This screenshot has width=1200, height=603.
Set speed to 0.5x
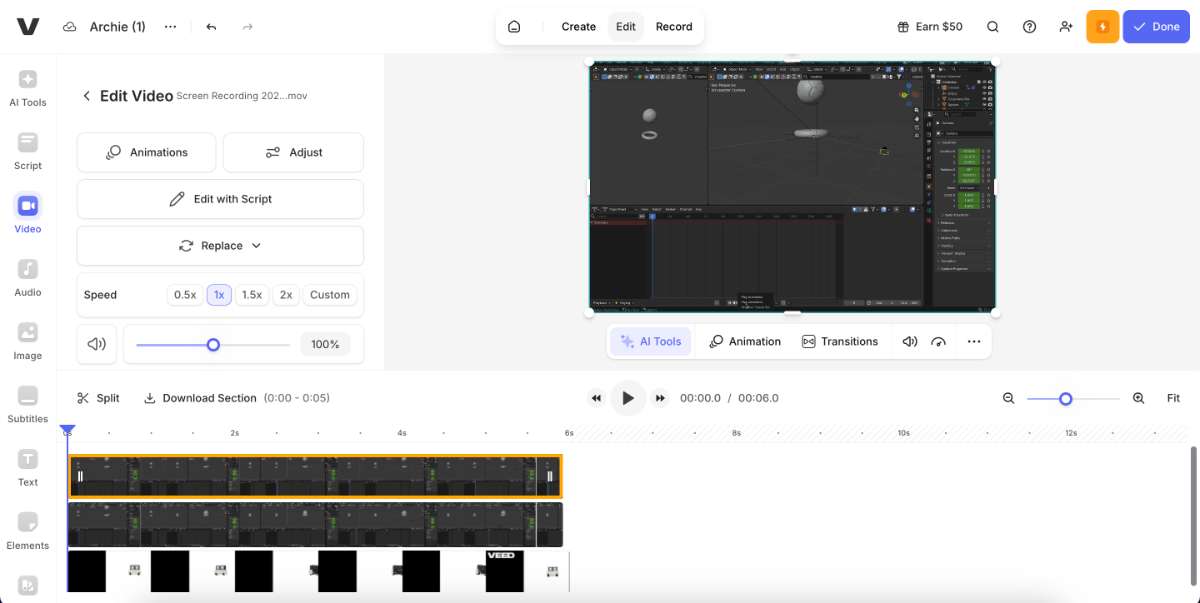pyautogui.click(x=185, y=295)
